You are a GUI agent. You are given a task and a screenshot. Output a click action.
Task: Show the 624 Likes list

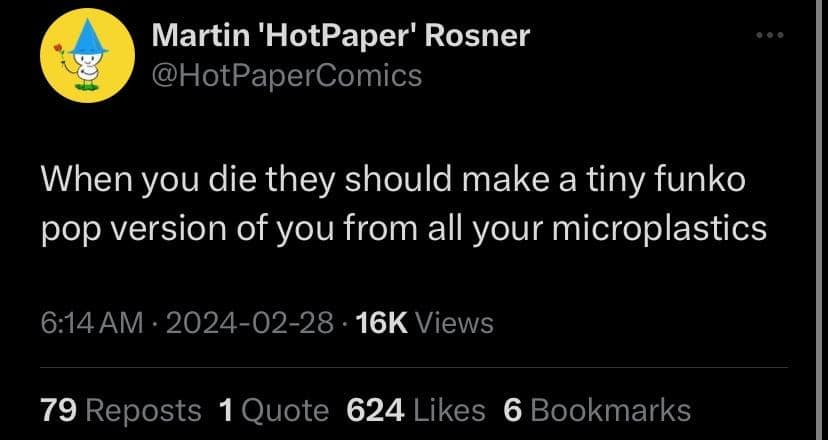[373, 410]
